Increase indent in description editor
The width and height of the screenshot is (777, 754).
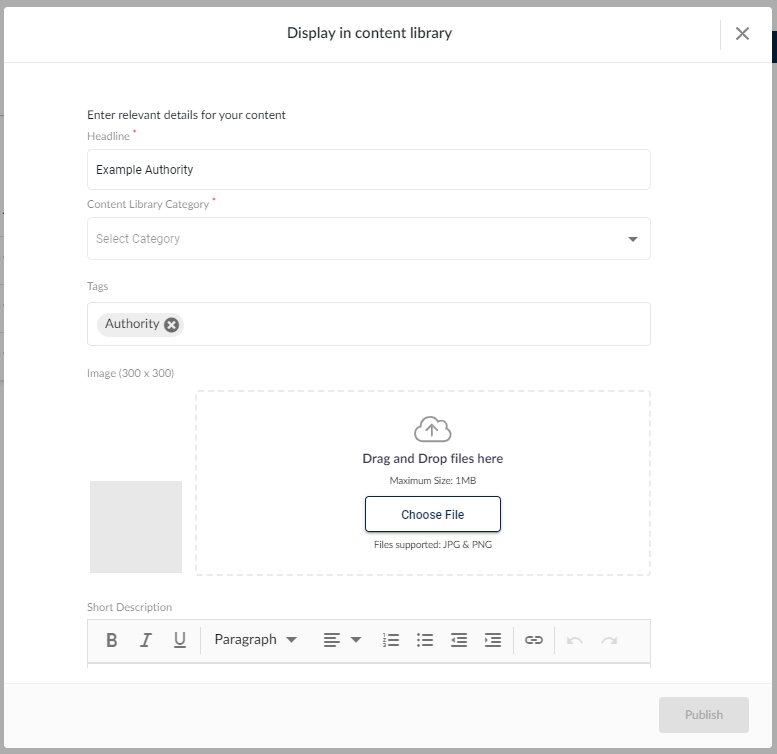click(493, 640)
